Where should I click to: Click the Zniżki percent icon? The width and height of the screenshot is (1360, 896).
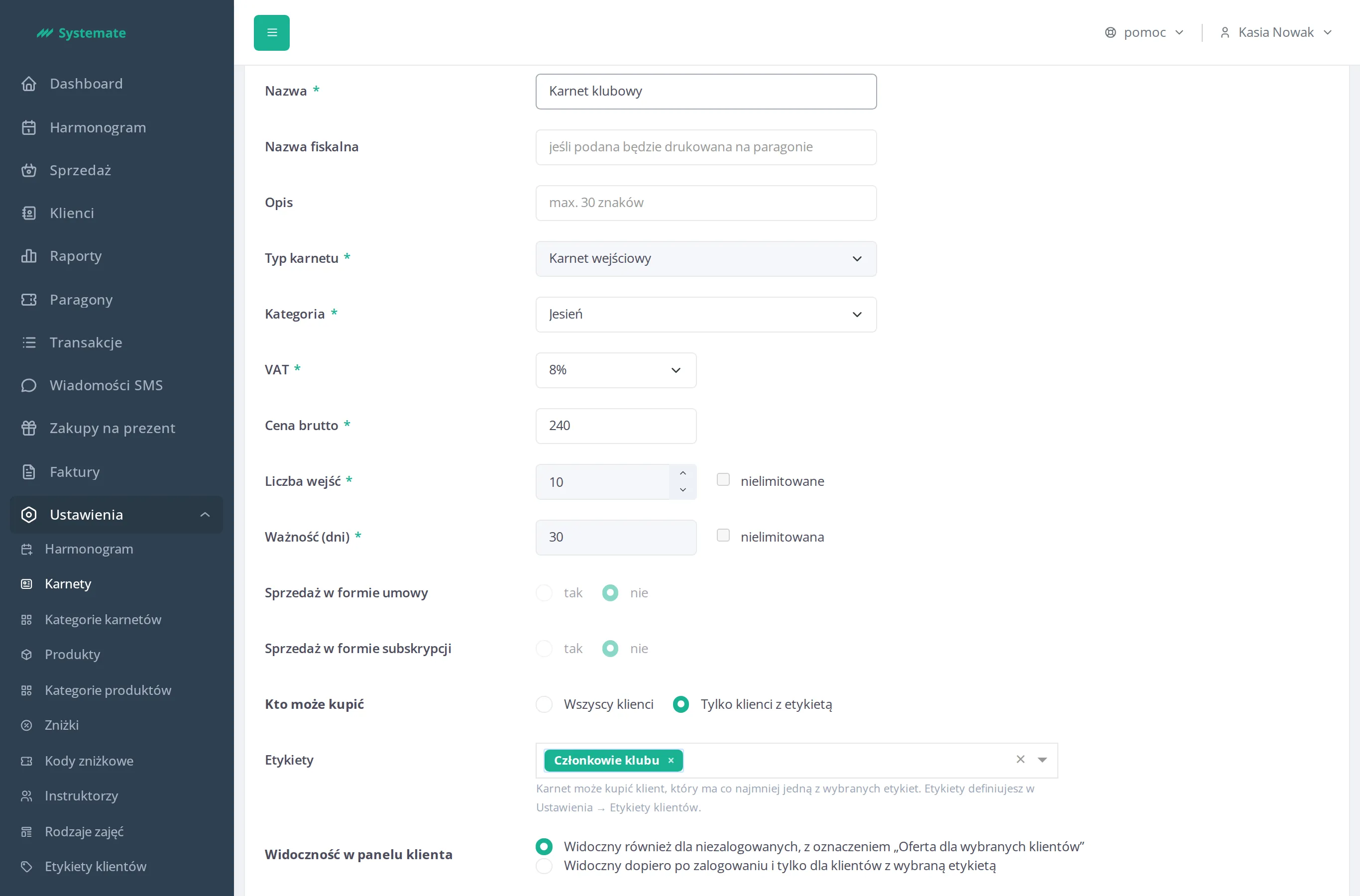(x=26, y=725)
